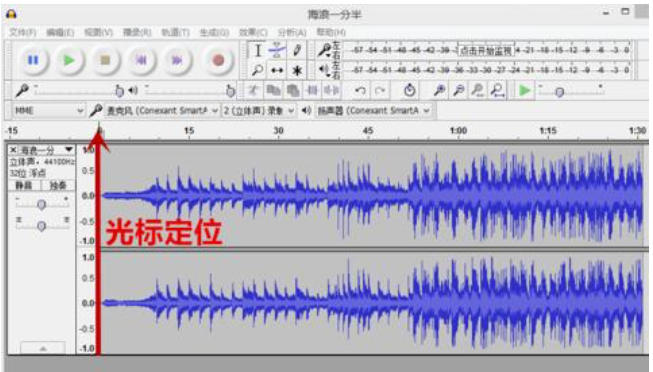Click the Audacity headphones icon in title bar
The width and height of the screenshot is (653, 372).
pos(11,15)
